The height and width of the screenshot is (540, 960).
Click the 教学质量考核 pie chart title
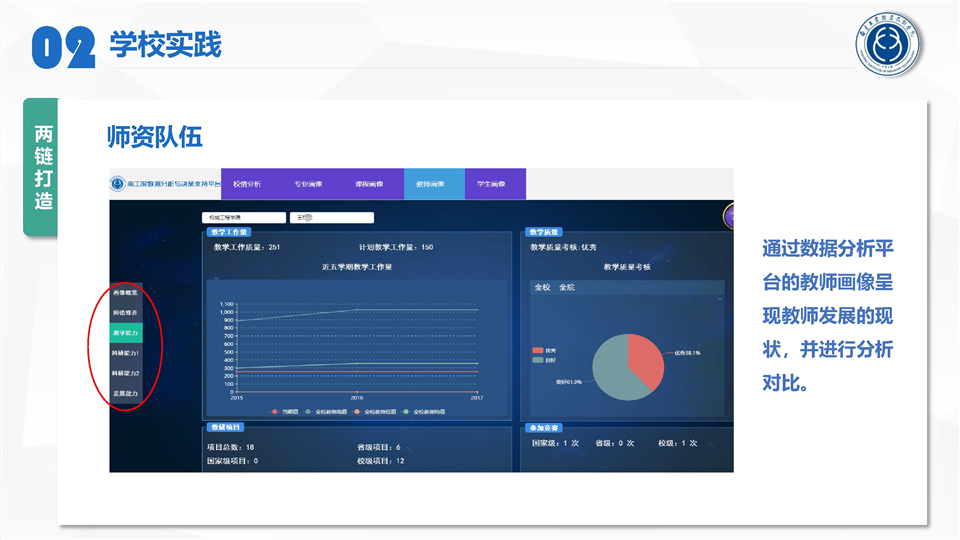click(627, 267)
